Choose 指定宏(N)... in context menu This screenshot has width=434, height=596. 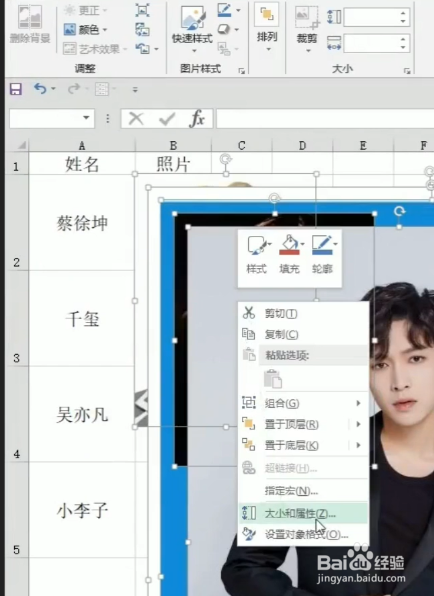(303, 491)
